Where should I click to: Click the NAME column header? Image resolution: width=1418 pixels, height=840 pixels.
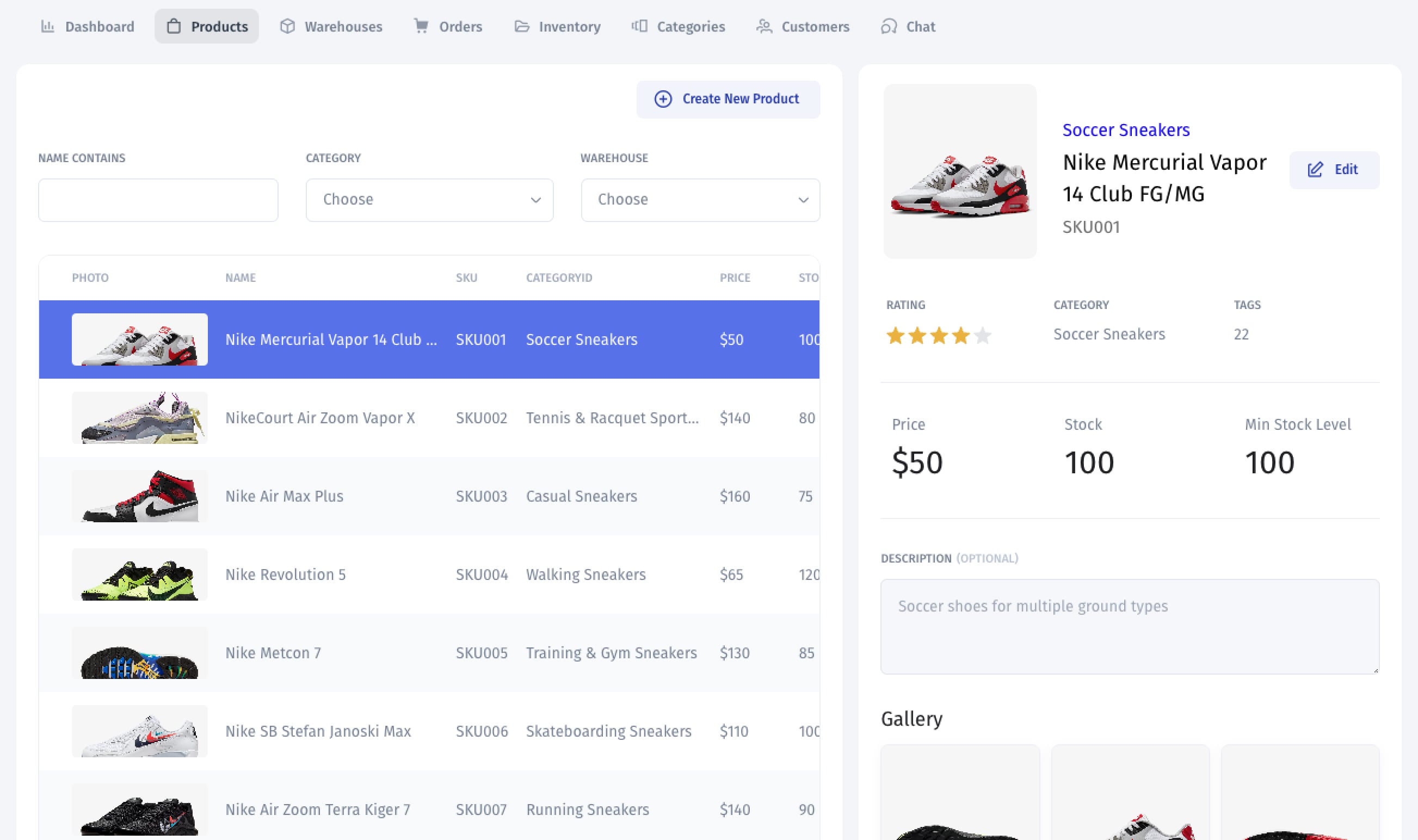point(241,278)
